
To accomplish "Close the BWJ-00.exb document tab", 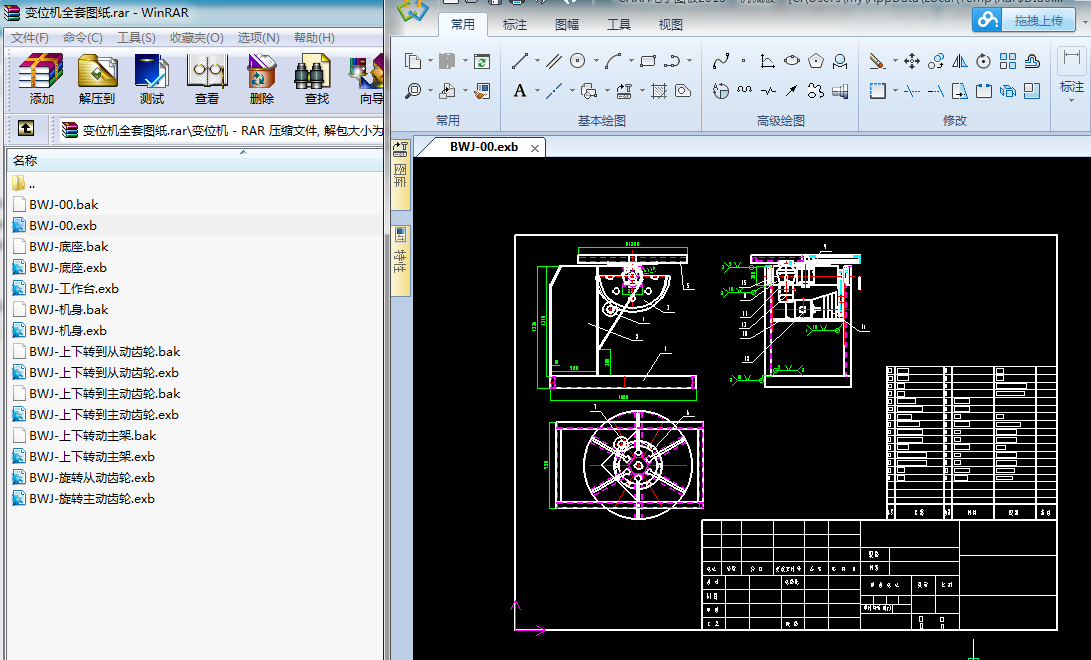I will click(535, 148).
